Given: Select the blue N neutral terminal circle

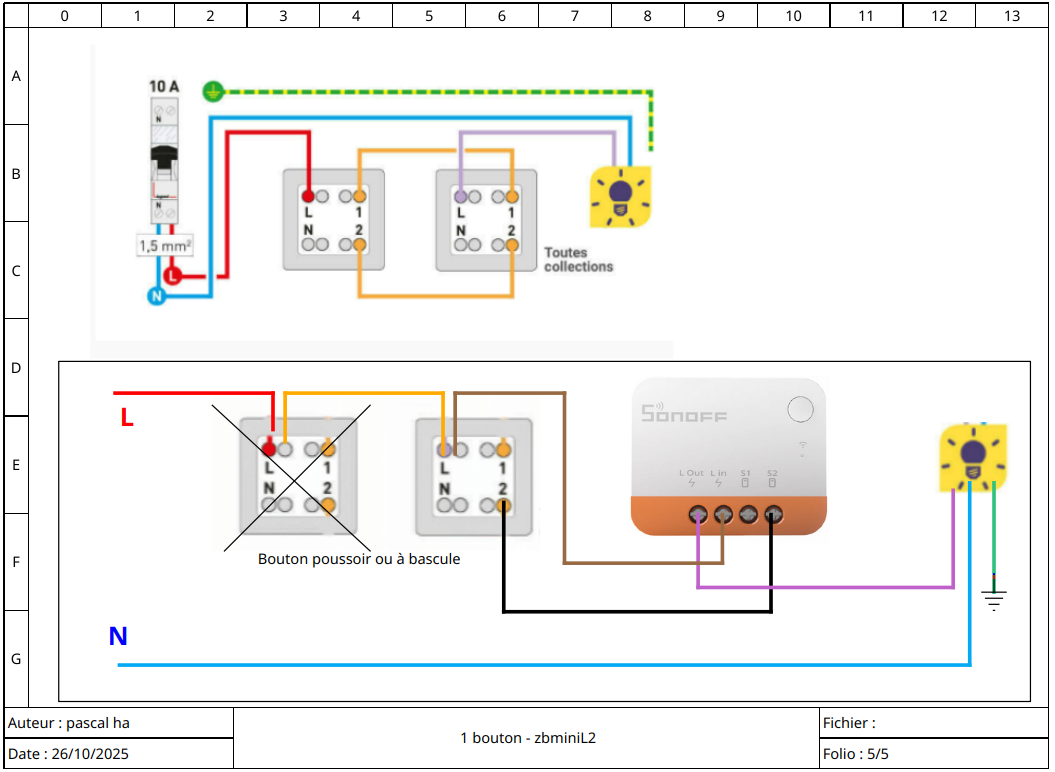Looking at the screenshot, I should point(157,295).
